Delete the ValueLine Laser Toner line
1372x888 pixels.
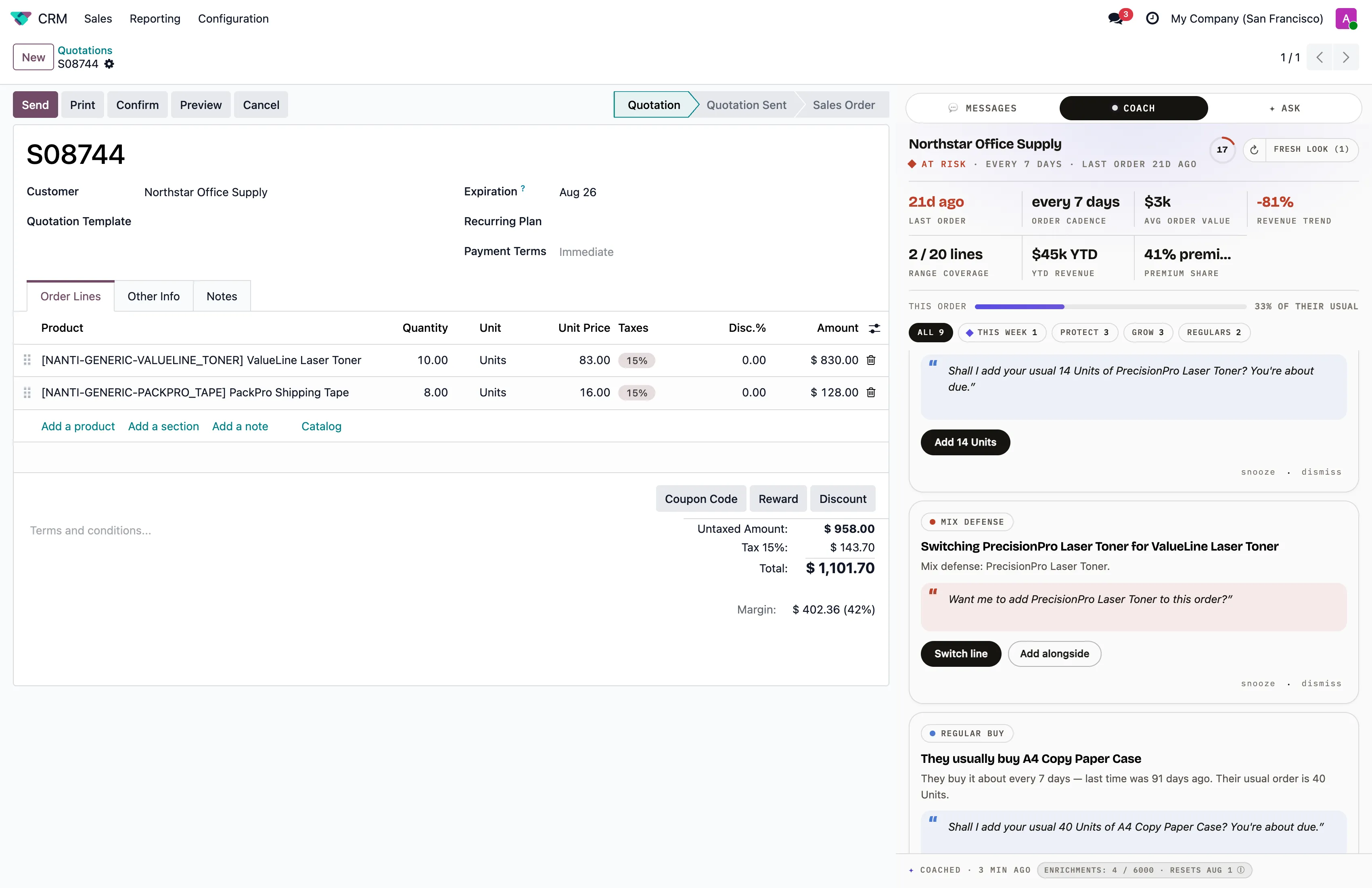(871, 360)
